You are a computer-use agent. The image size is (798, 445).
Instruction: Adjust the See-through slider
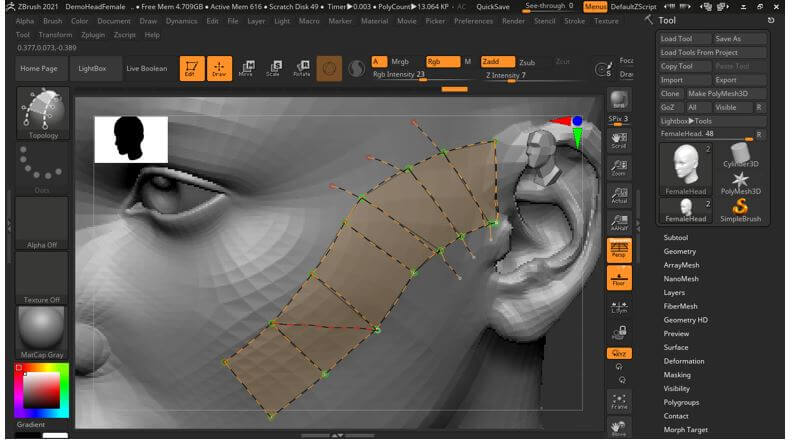click(x=549, y=7)
